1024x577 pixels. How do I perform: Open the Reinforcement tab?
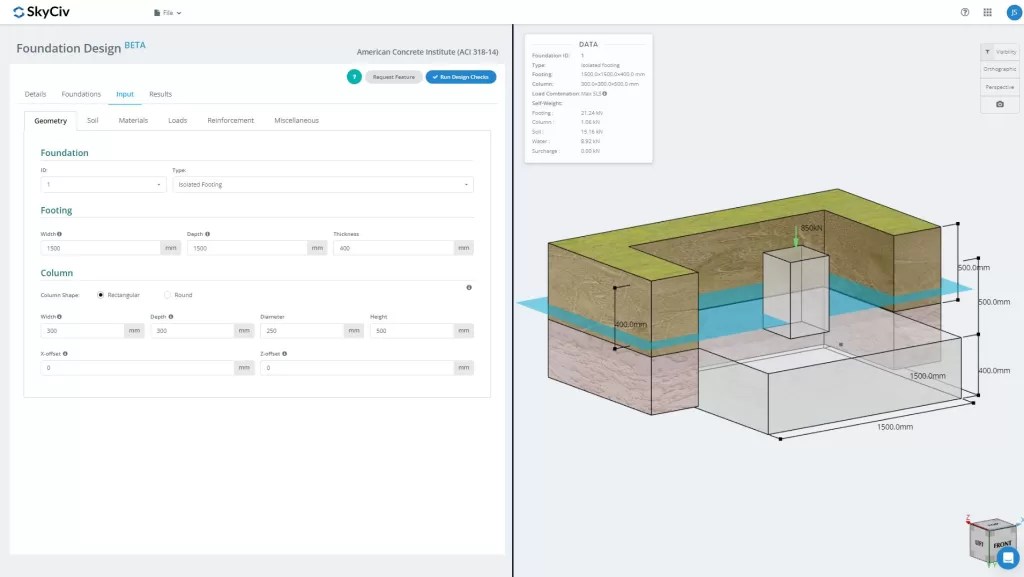tap(231, 119)
